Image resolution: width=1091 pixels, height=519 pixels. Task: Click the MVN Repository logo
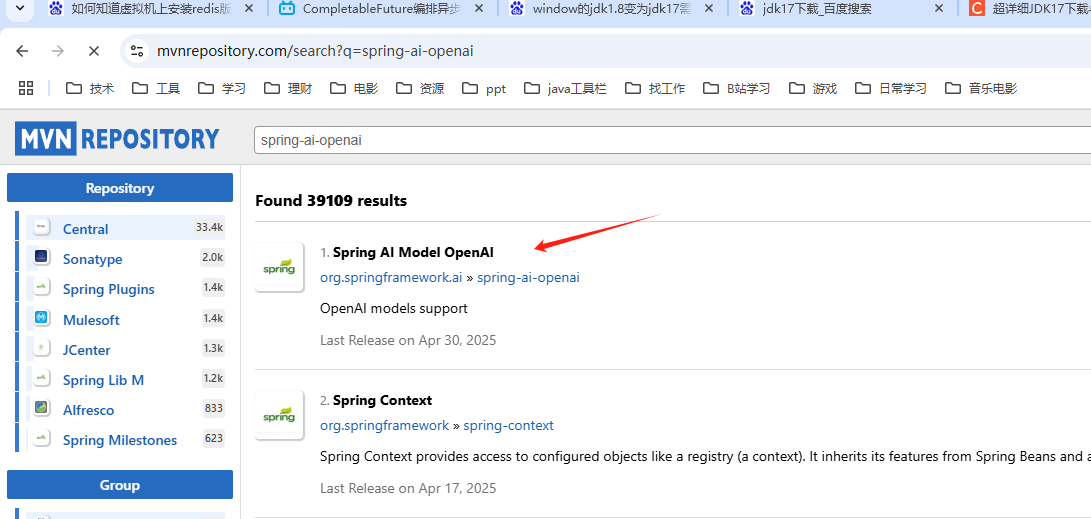click(117, 139)
